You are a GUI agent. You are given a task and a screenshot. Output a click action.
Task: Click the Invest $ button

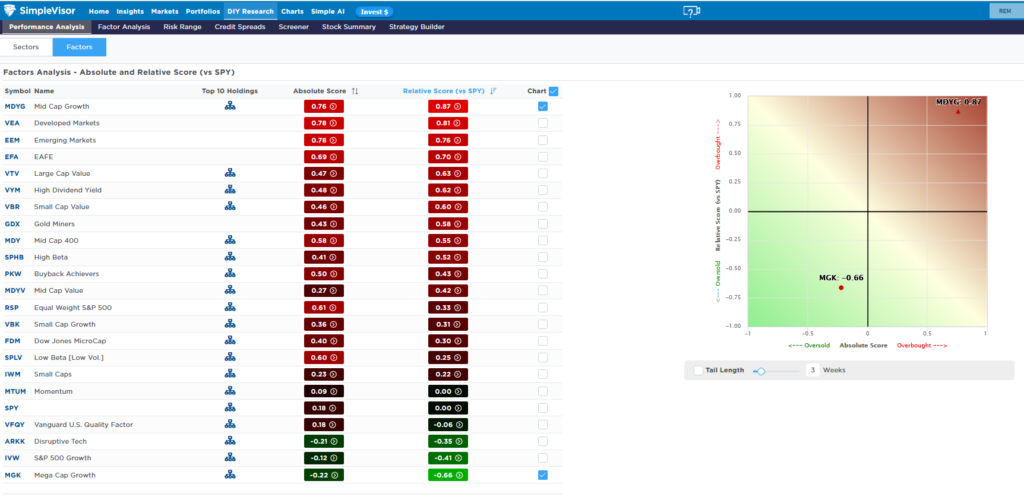374,11
